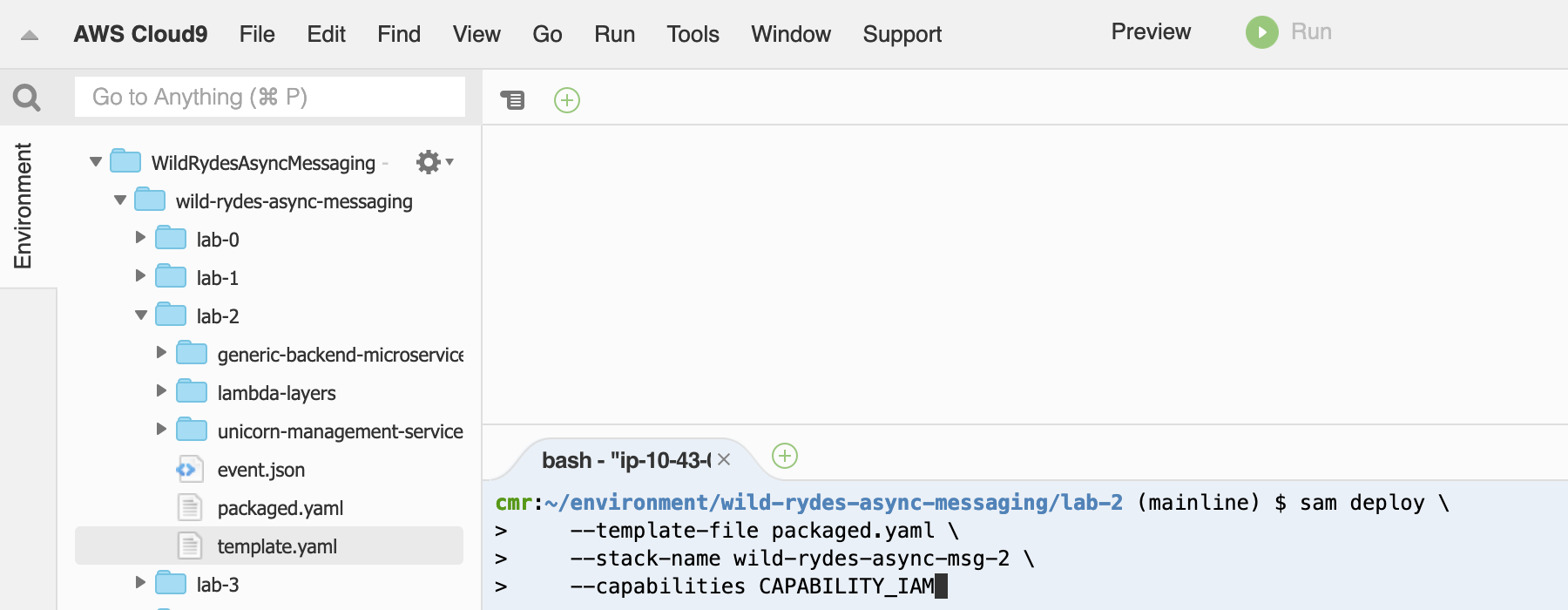Select the lab-1 folder name

218,278
